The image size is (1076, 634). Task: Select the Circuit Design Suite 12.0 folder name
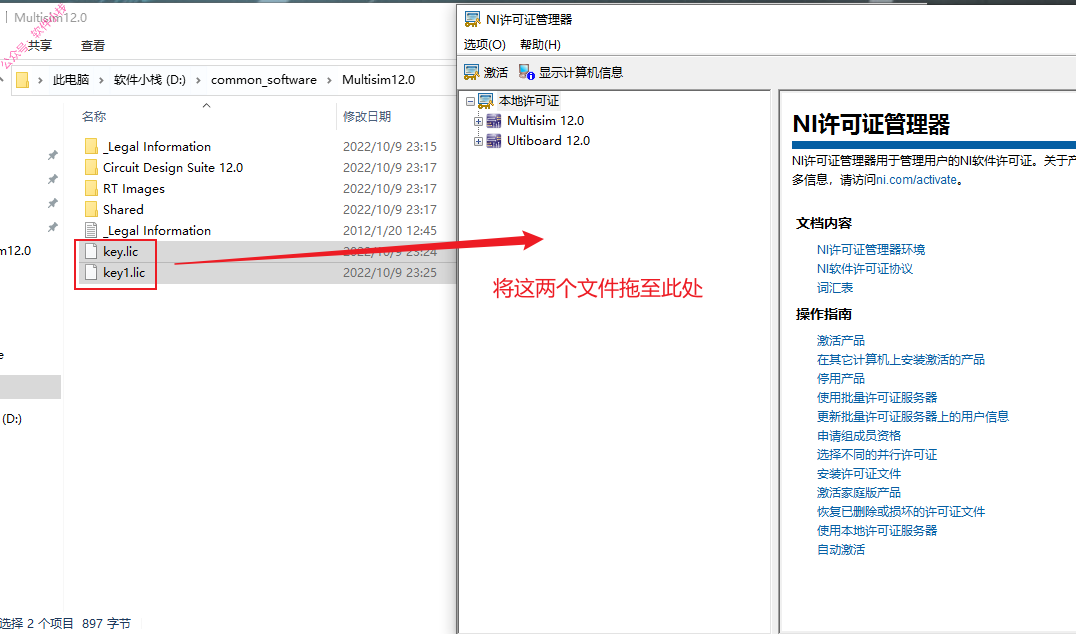[x=173, y=167]
